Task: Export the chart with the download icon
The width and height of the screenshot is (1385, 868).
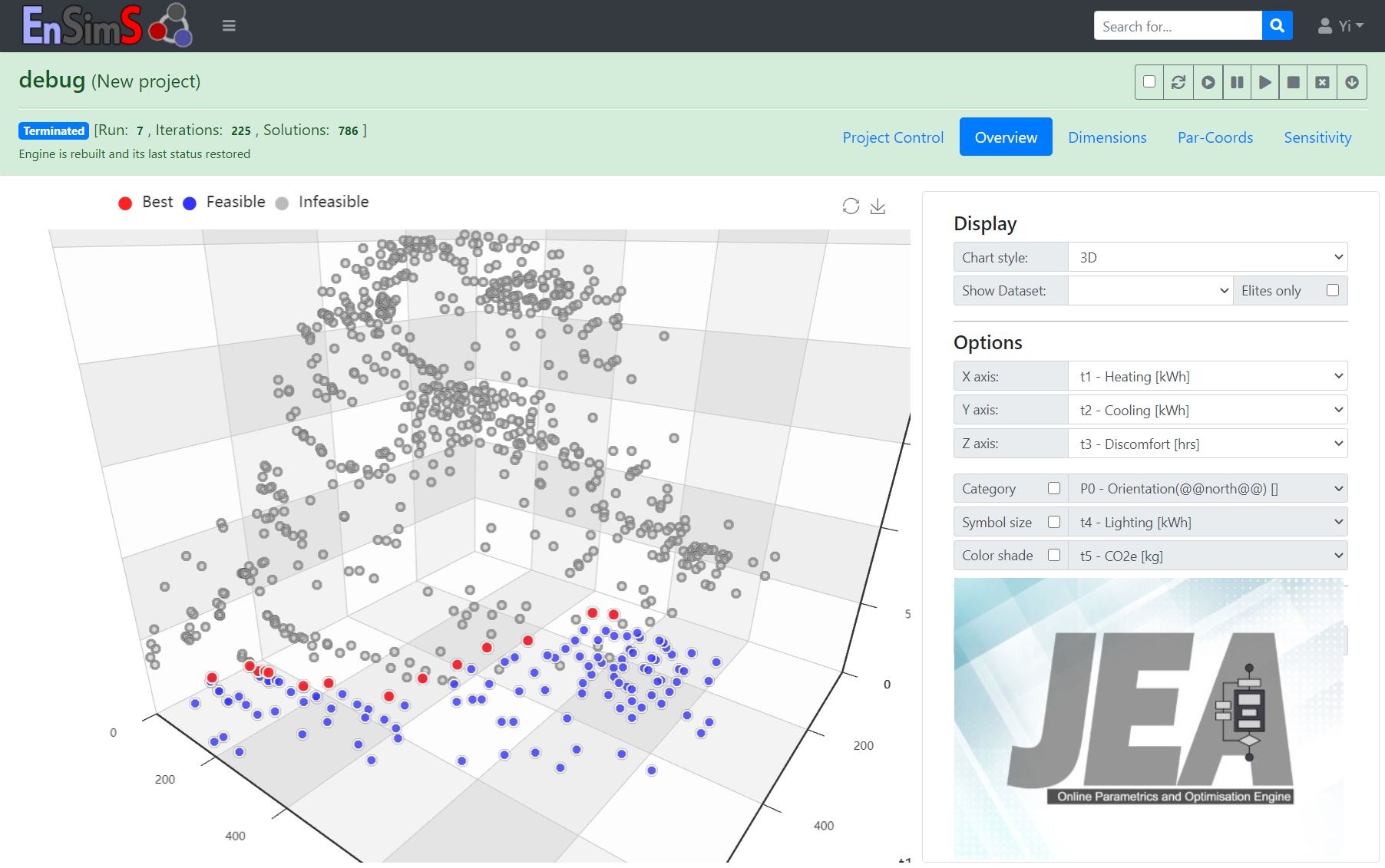Action: tap(878, 206)
